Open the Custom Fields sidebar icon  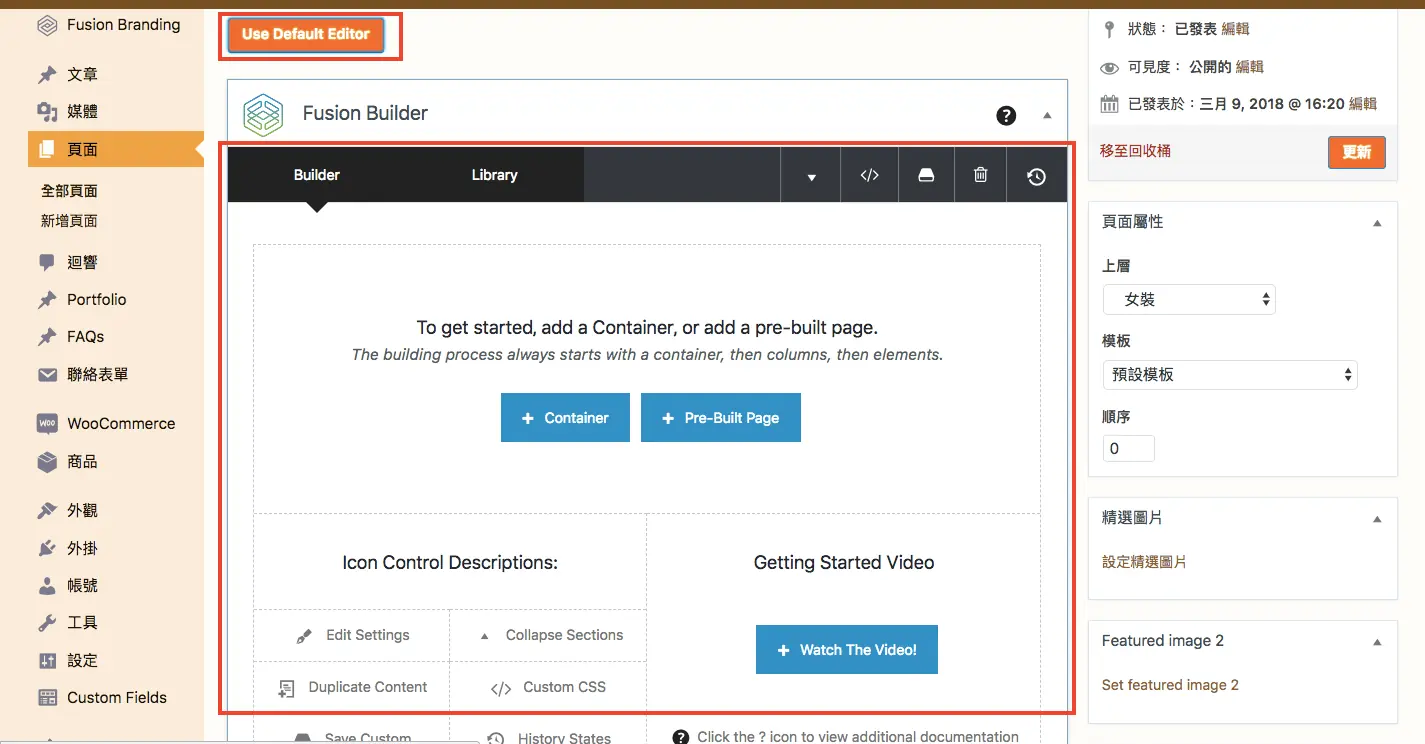click(47, 698)
